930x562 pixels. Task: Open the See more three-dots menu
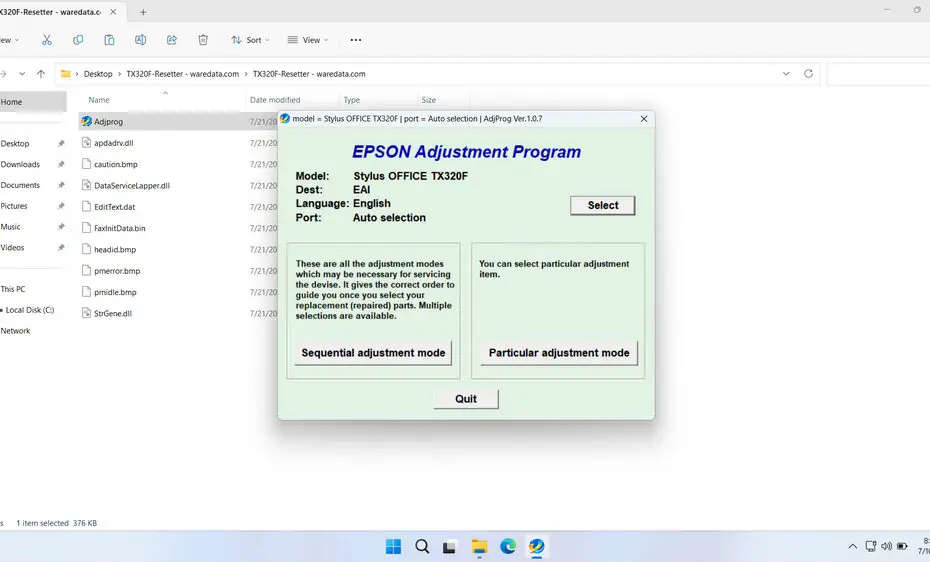pos(356,40)
